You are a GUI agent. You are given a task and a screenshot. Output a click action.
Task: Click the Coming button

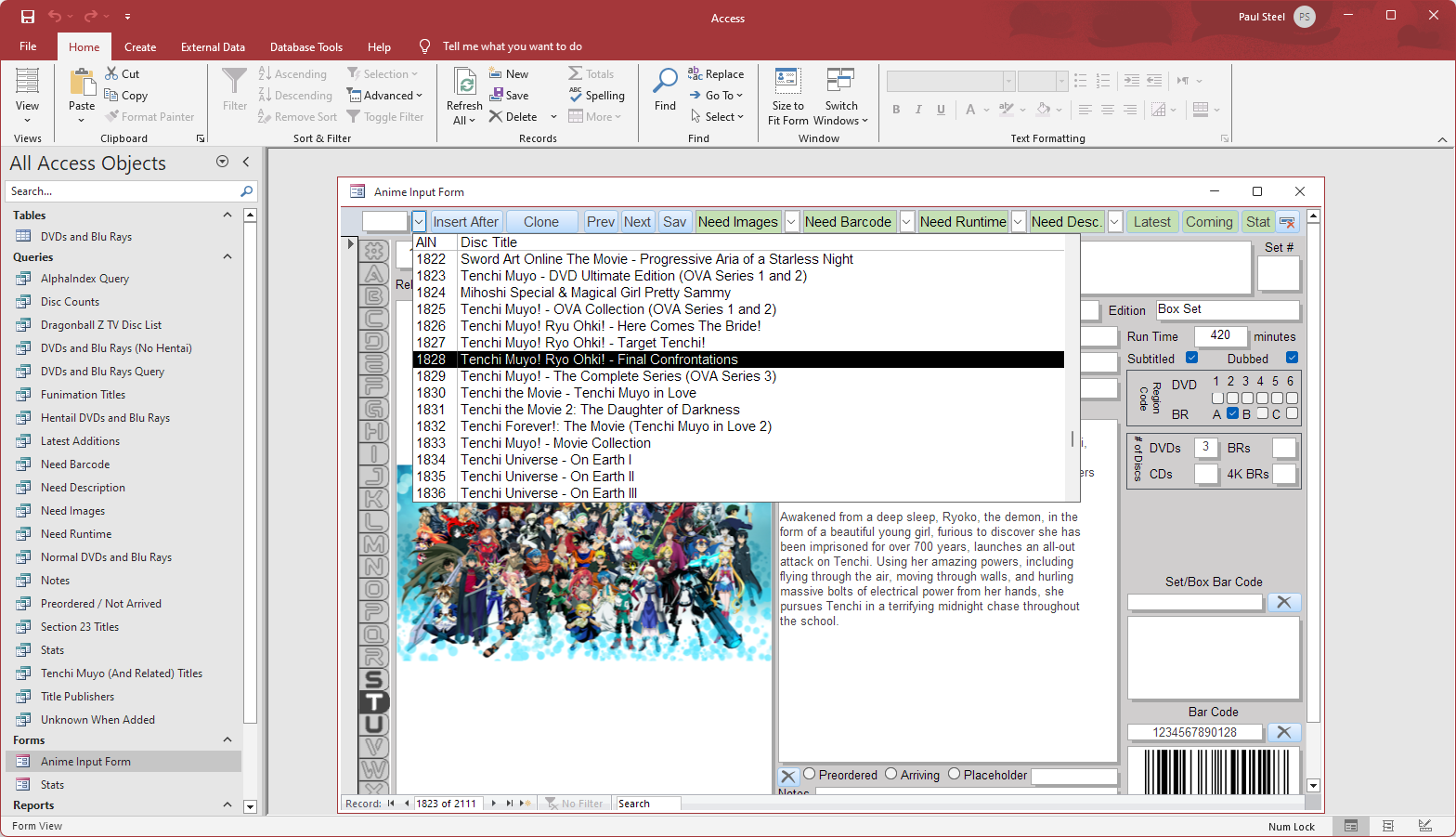(x=1209, y=222)
